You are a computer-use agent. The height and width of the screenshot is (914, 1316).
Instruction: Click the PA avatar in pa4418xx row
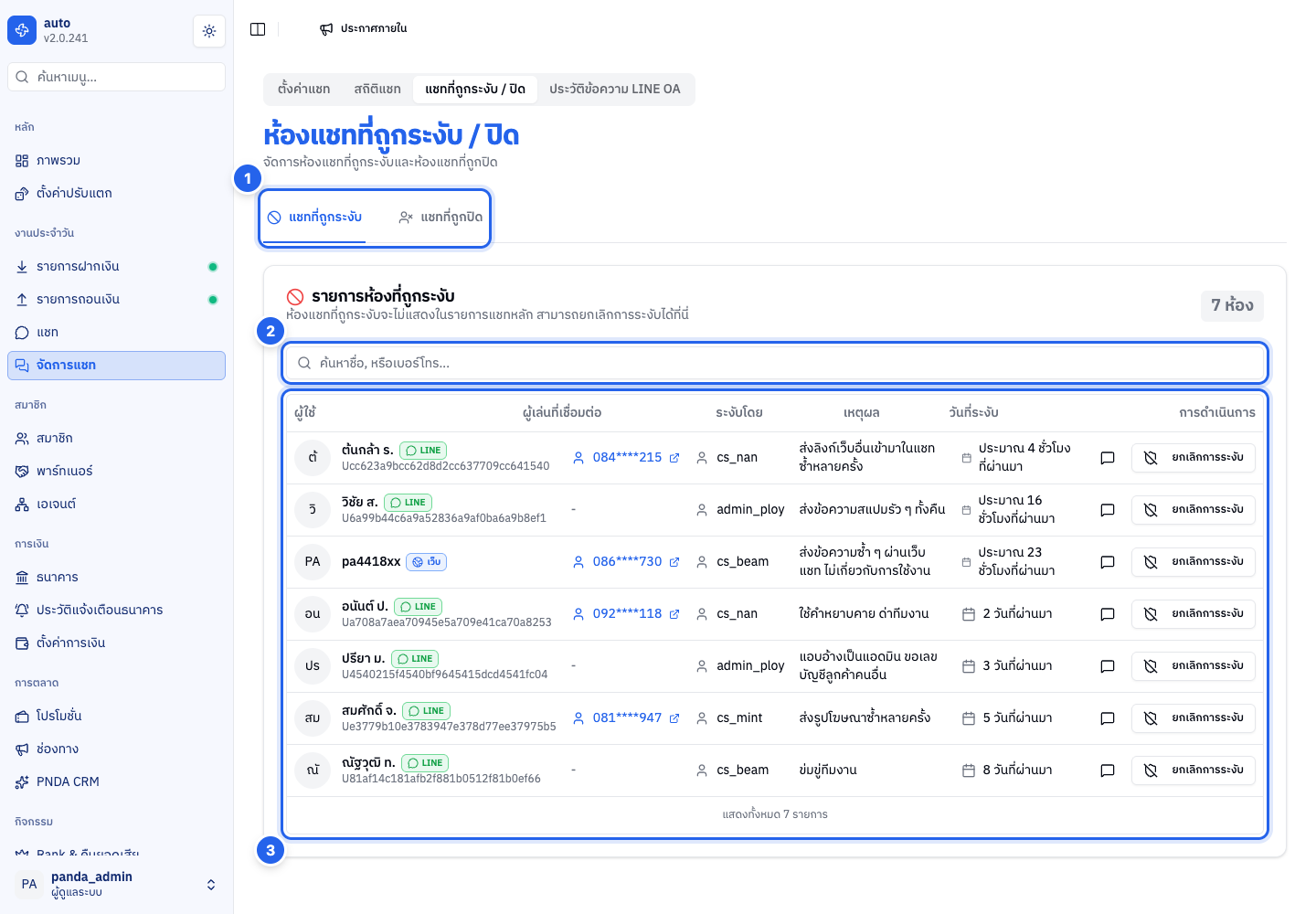(313, 562)
